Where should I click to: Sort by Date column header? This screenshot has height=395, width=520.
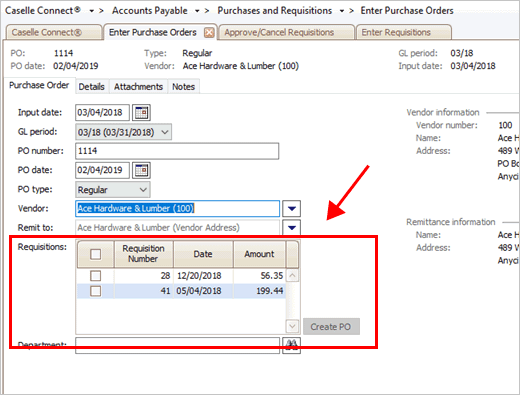click(203, 254)
